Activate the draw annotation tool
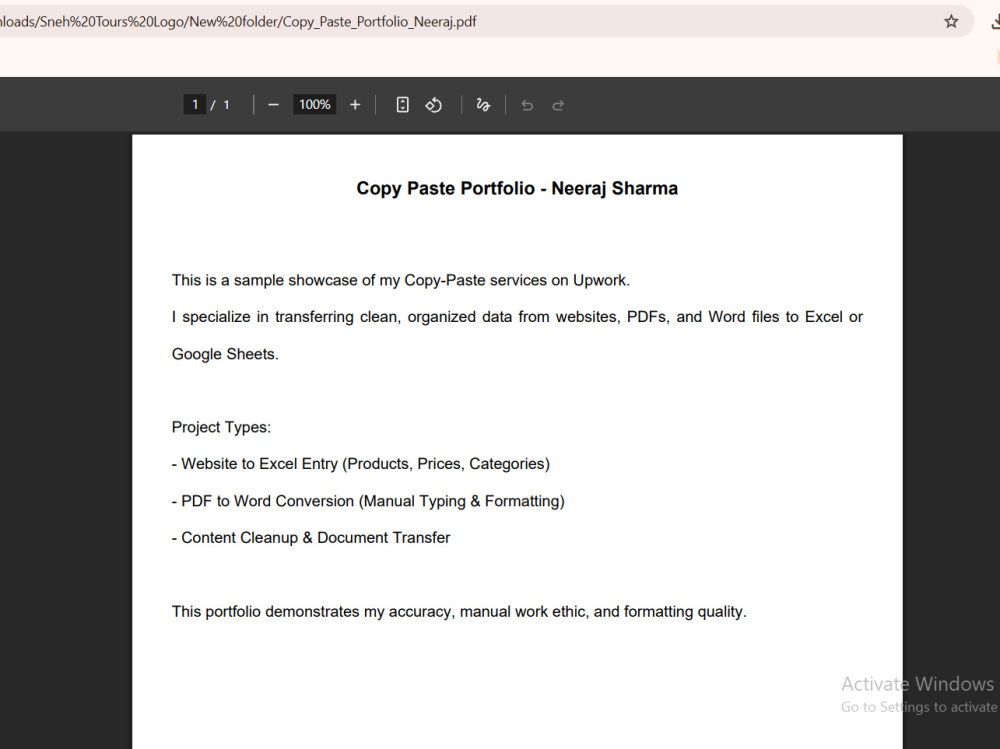The height and width of the screenshot is (749, 1000). [483, 105]
